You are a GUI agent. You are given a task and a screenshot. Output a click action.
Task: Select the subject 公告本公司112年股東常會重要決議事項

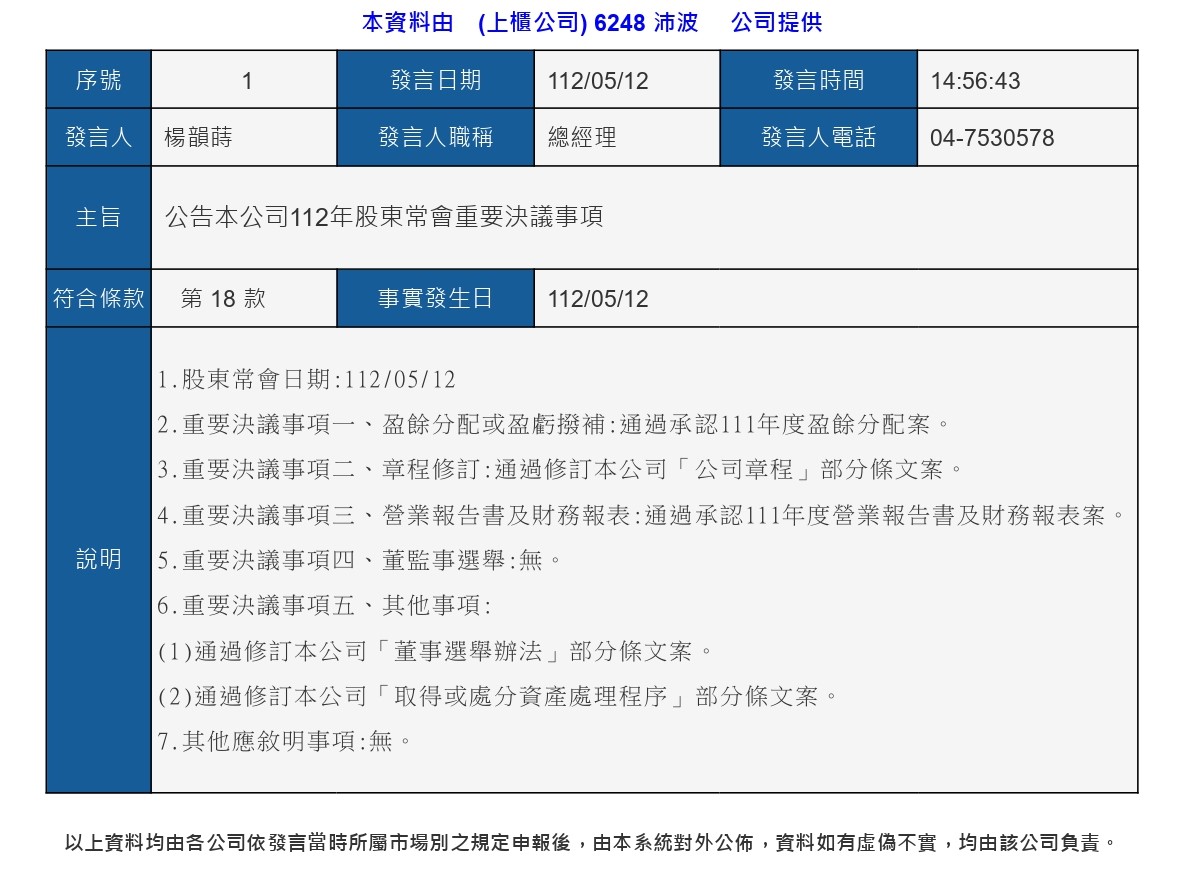pyautogui.click(x=384, y=217)
